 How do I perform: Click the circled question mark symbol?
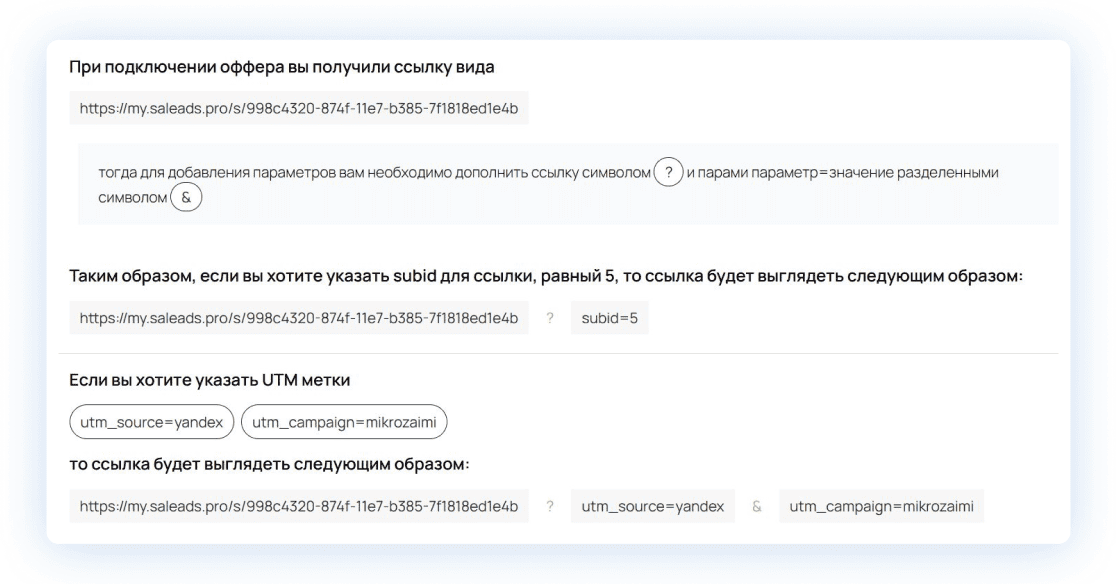click(x=668, y=172)
